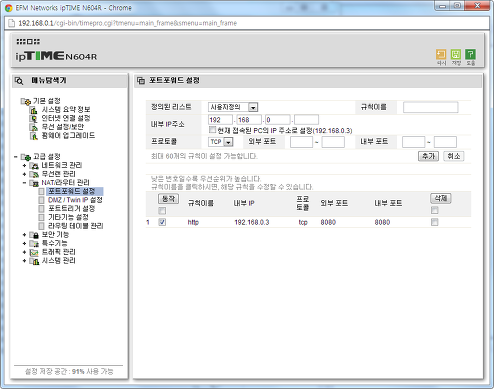
Task: Click the 인터넷 연결 설정 page icon
Action: coord(34,119)
